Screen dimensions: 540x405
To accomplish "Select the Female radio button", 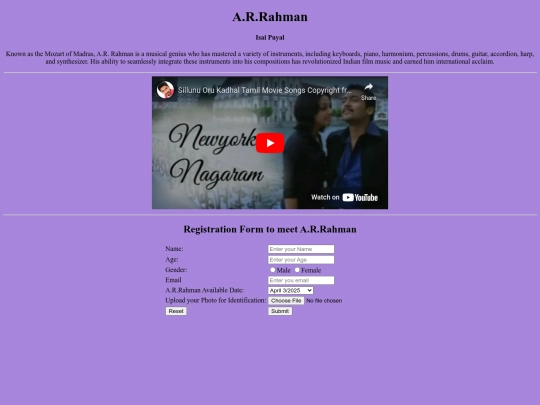I will tap(297, 270).
